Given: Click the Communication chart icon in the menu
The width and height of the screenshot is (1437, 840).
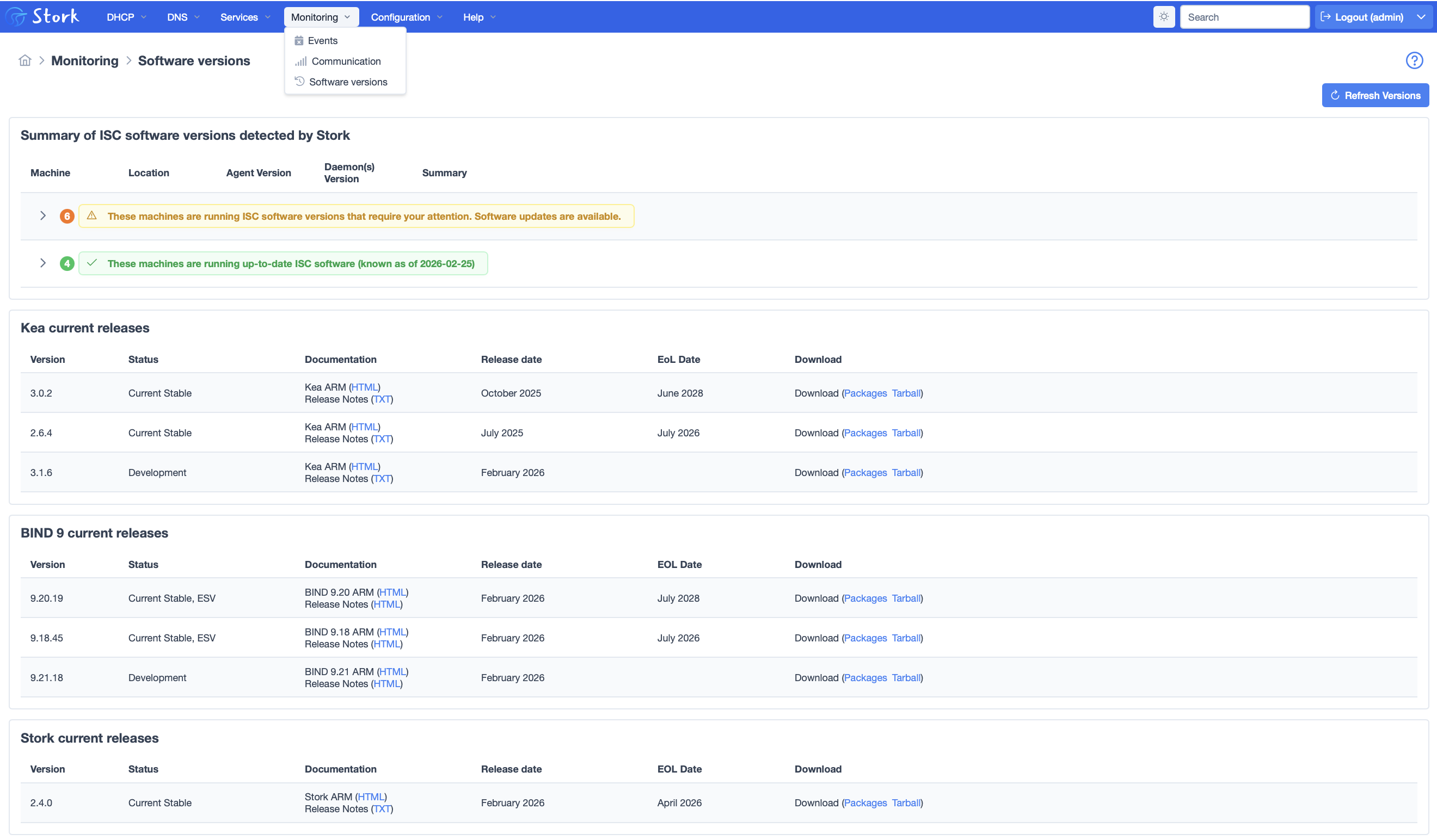Looking at the screenshot, I should click(x=301, y=61).
